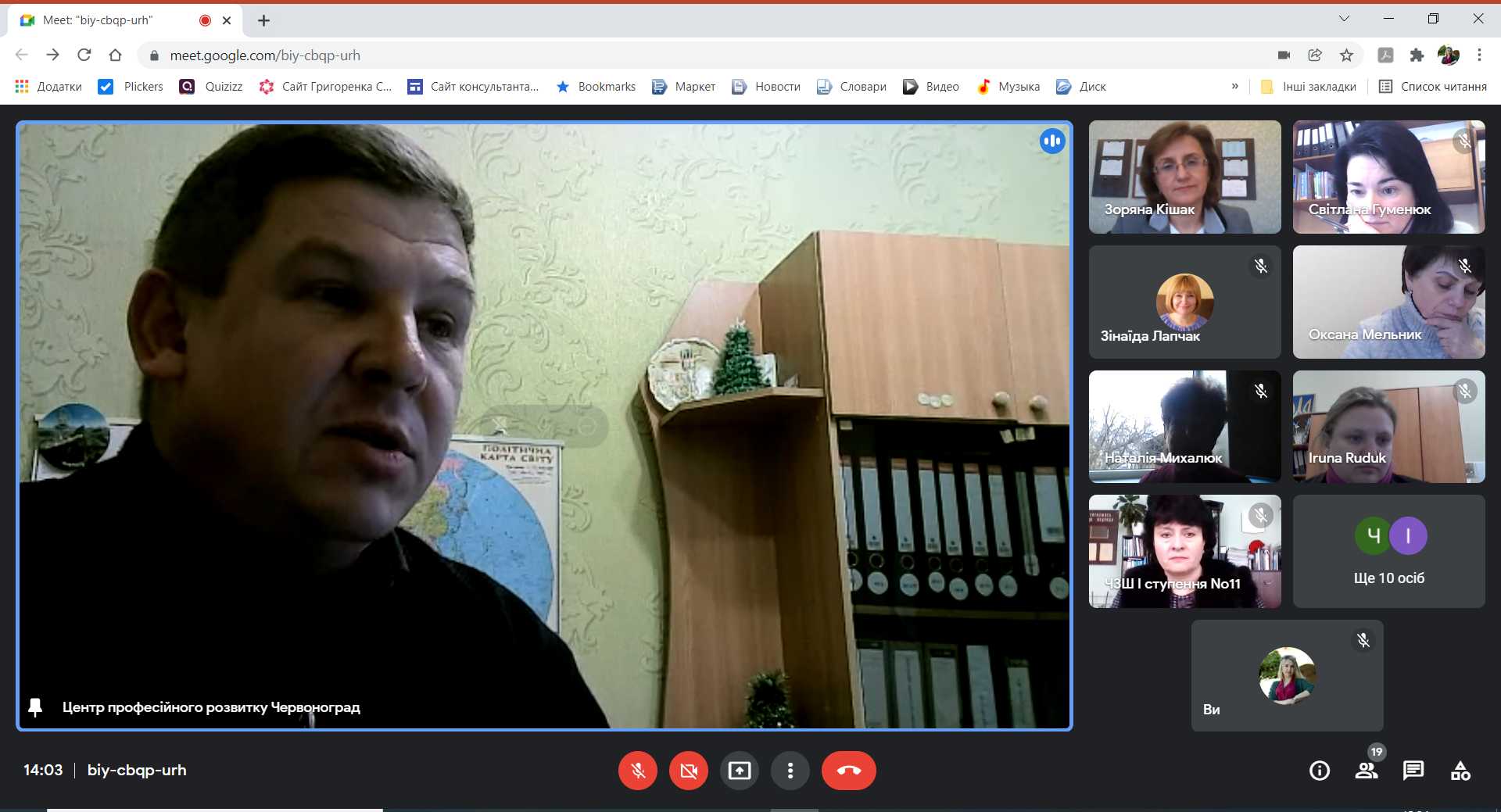Click the camera permission icon in address bar
The image size is (1501, 812).
click(x=1284, y=55)
